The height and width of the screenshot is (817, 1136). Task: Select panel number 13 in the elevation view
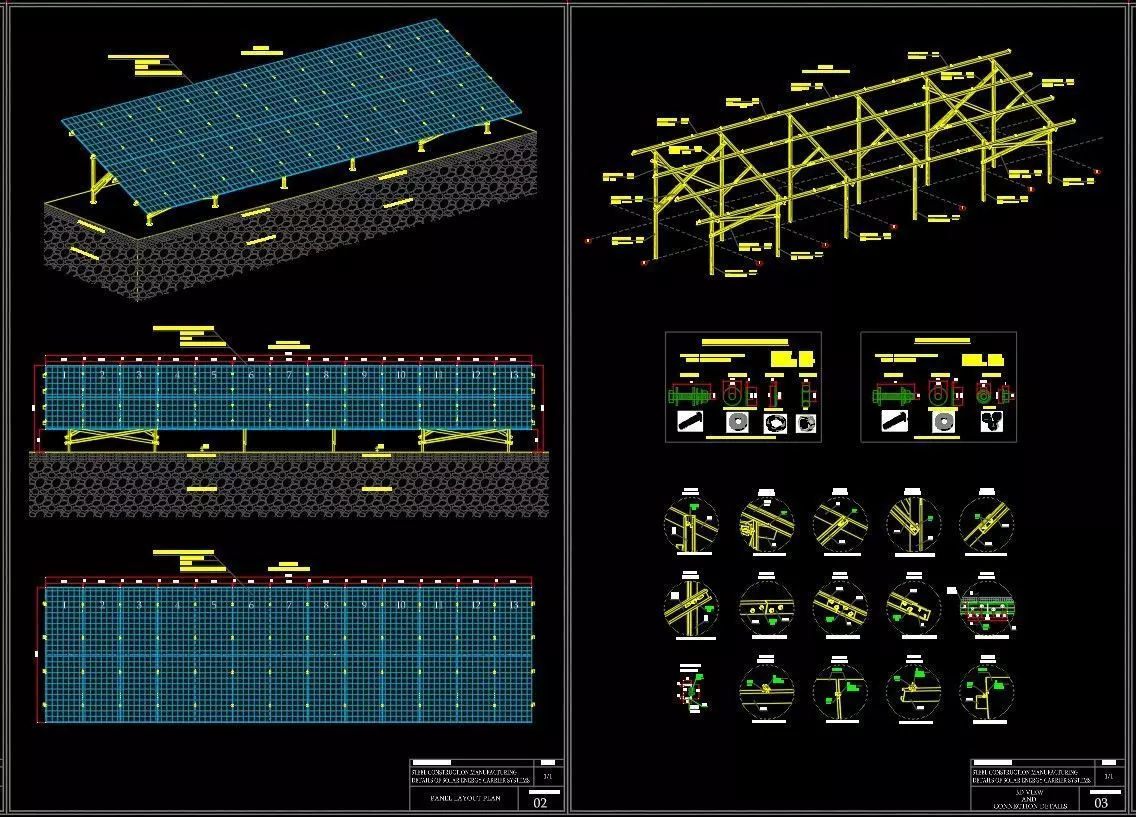(514, 374)
